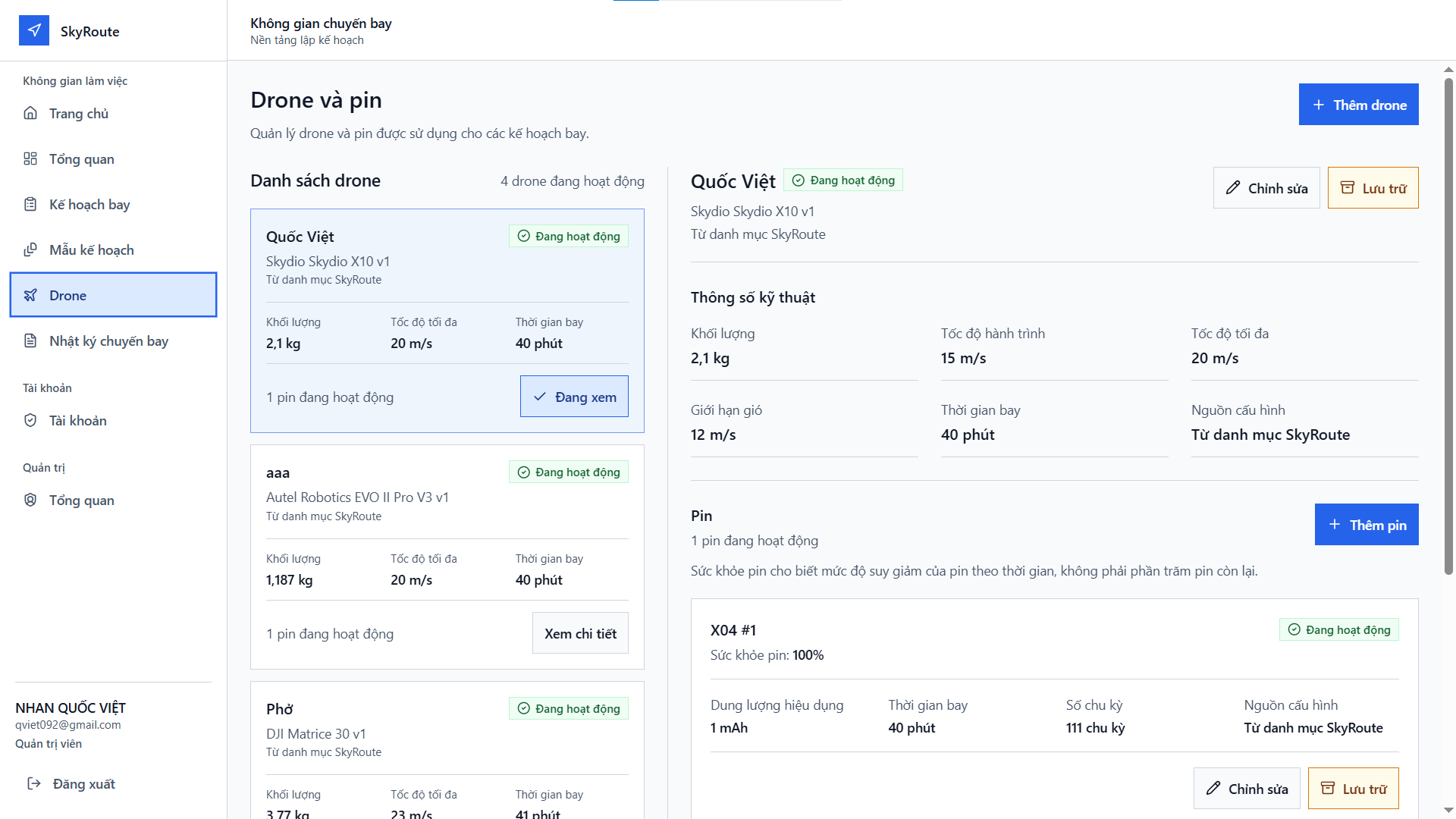The image size is (1456, 819).
Task: Go to Mẫu kế hoạch page
Action: pos(114,249)
